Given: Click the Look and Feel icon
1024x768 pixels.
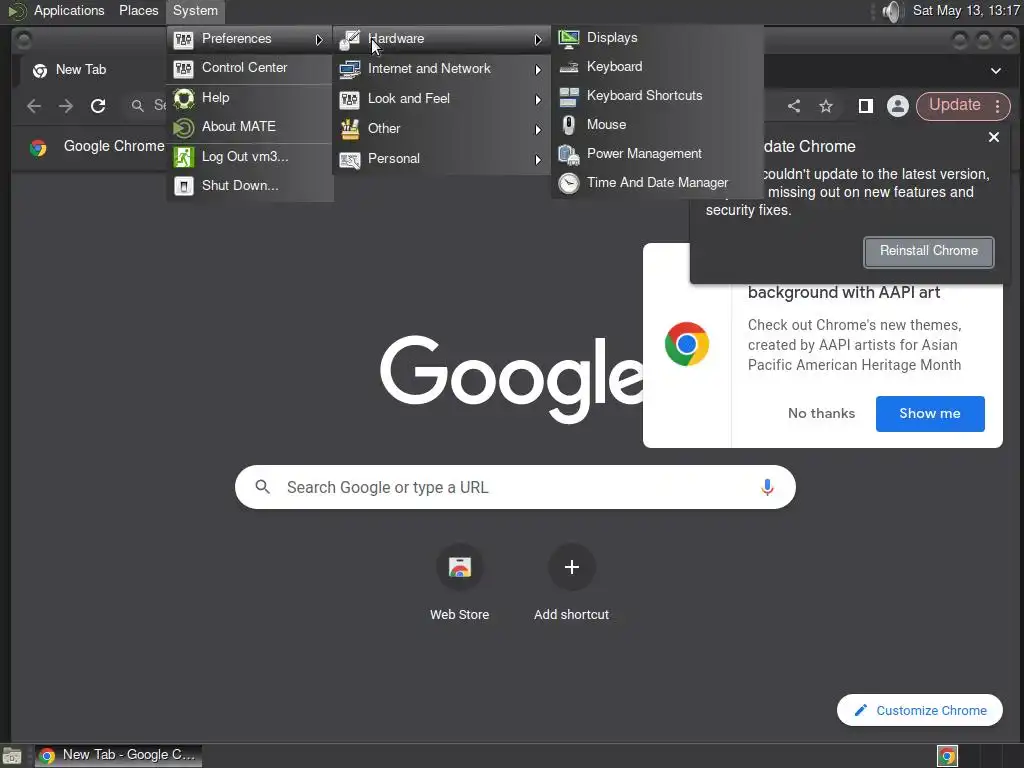Looking at the screenshot, I should click(349, 99).
